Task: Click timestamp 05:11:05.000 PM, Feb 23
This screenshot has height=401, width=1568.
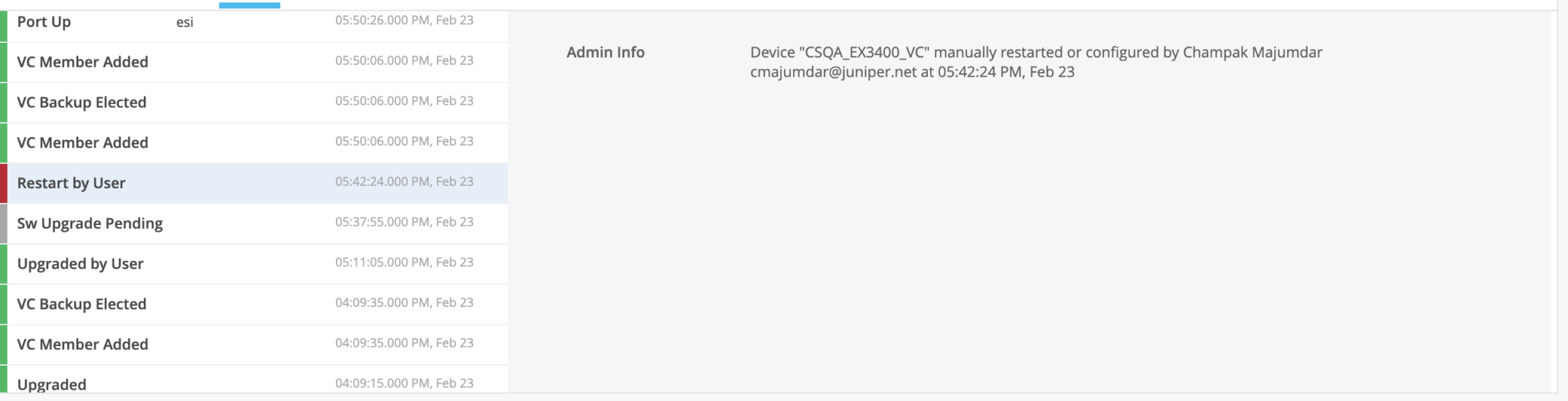Action: [x=404, y=262]
